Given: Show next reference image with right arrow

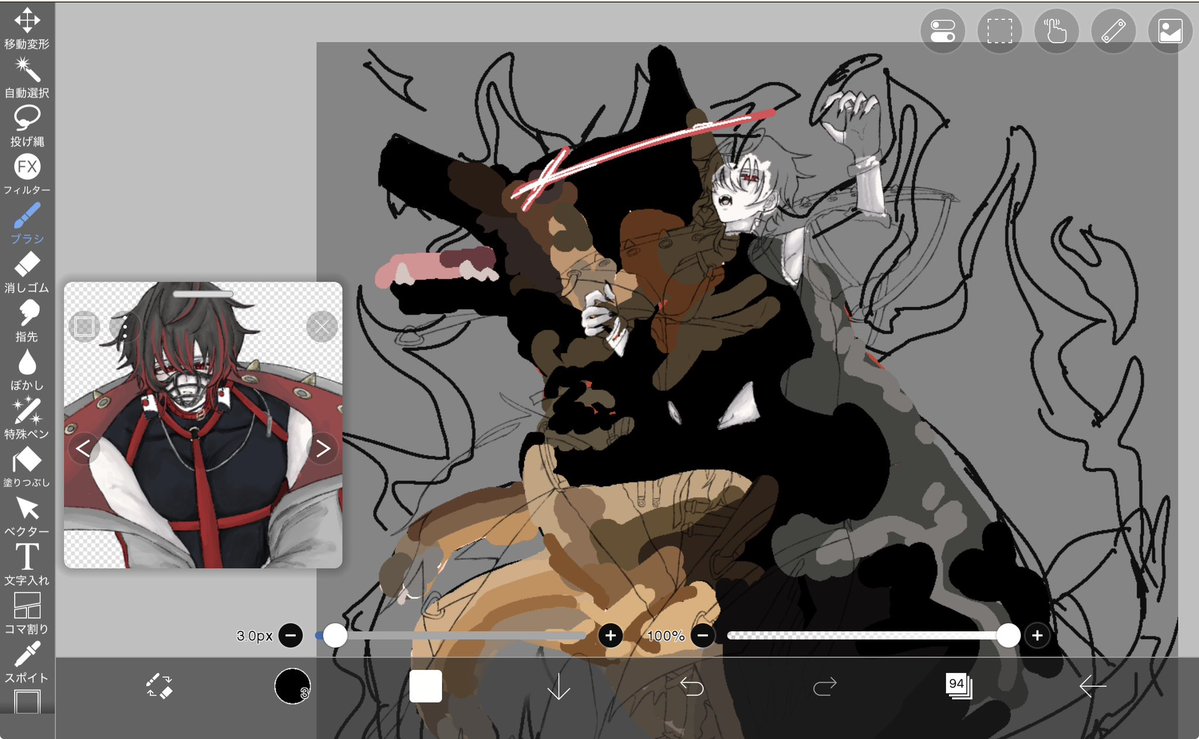Looking at the screenshot, I should 323,448.
